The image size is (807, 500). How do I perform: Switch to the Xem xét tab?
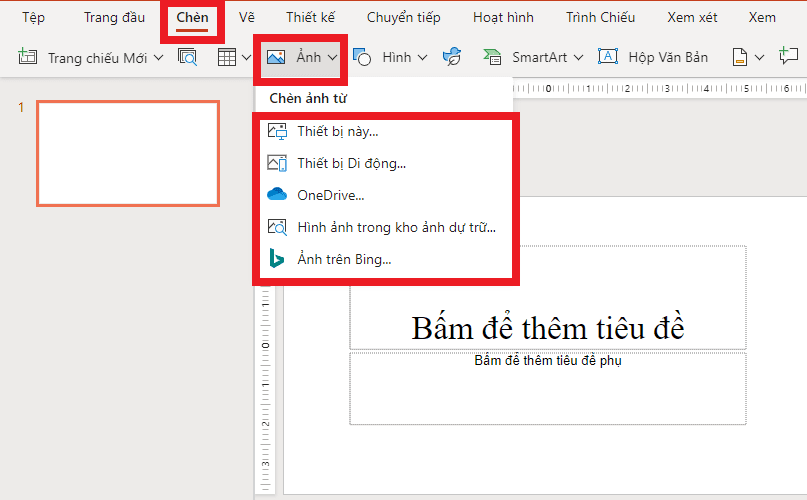point(692,18)
